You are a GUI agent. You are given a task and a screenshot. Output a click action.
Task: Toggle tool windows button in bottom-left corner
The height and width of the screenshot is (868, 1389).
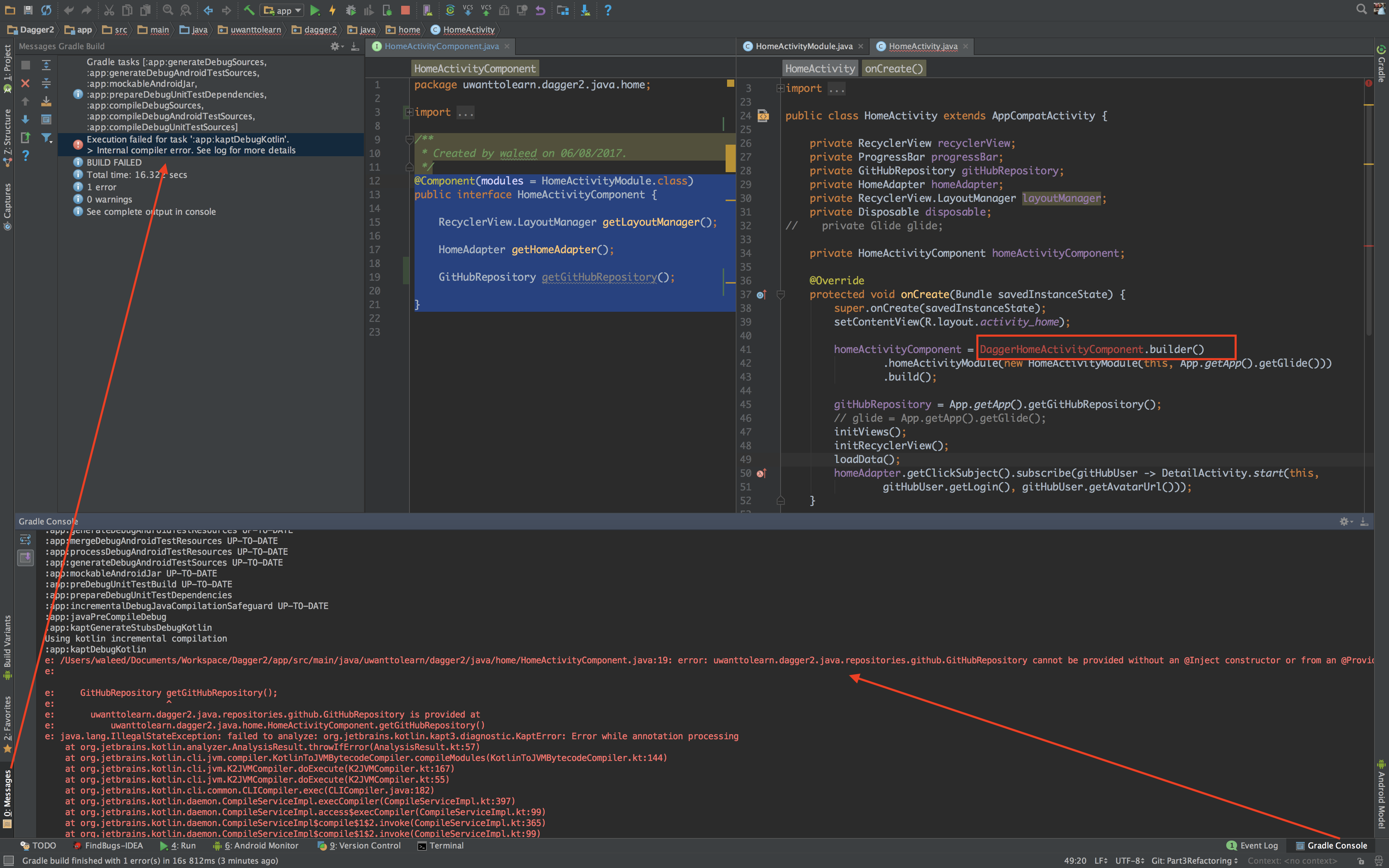tap(8, 860)
